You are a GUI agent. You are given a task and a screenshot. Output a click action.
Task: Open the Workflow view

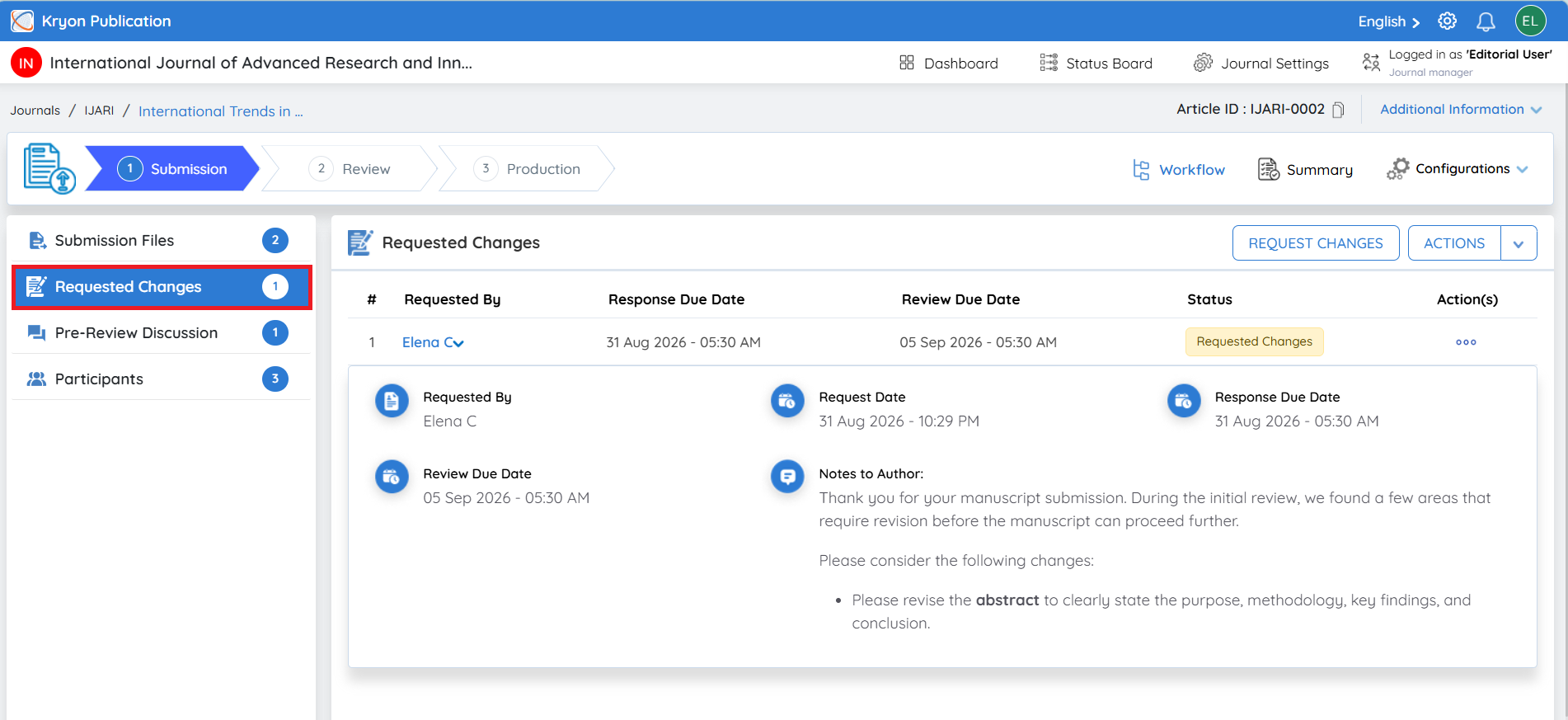(x=1179, y=170)
